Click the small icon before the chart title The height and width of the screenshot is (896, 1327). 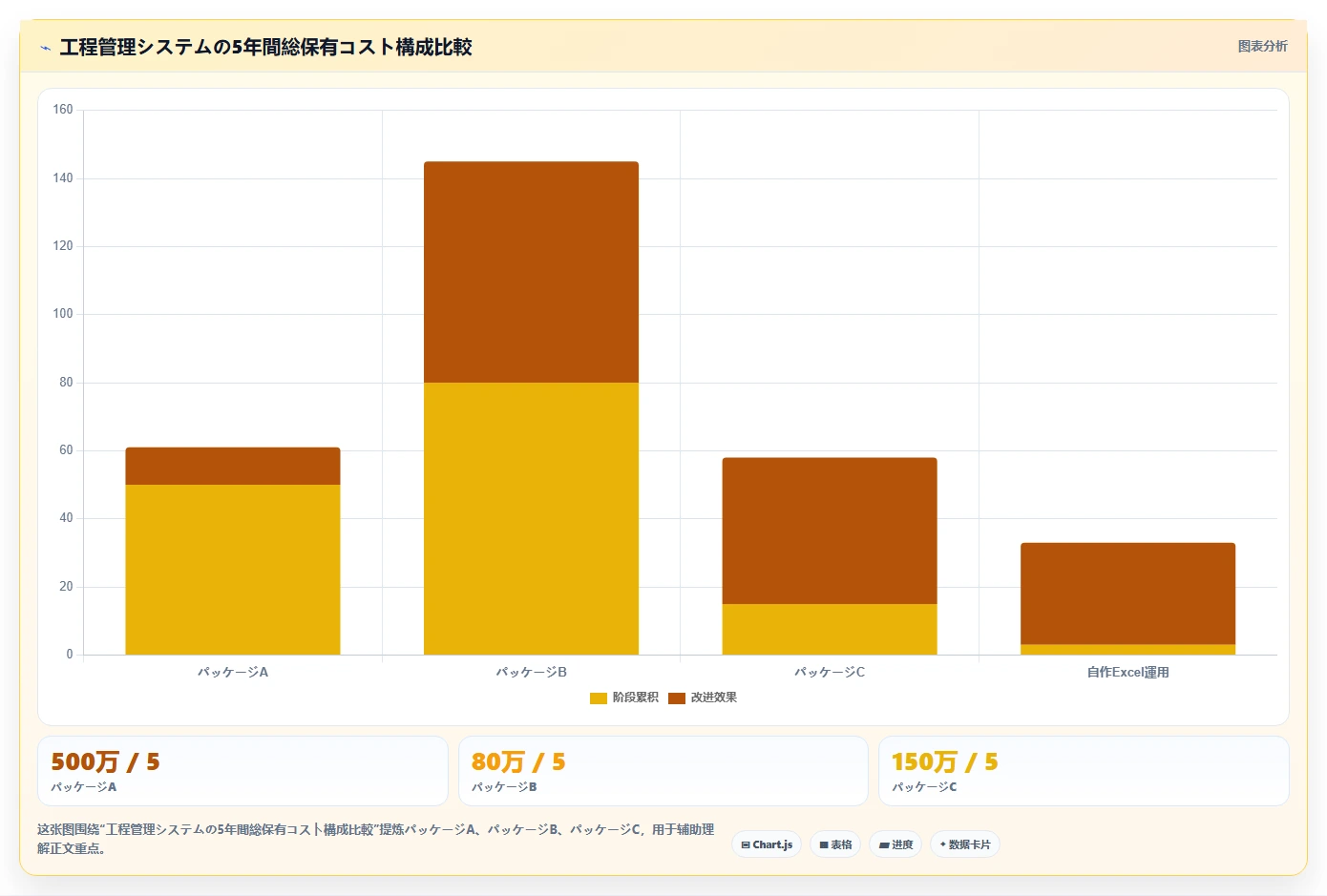(45, 48)
